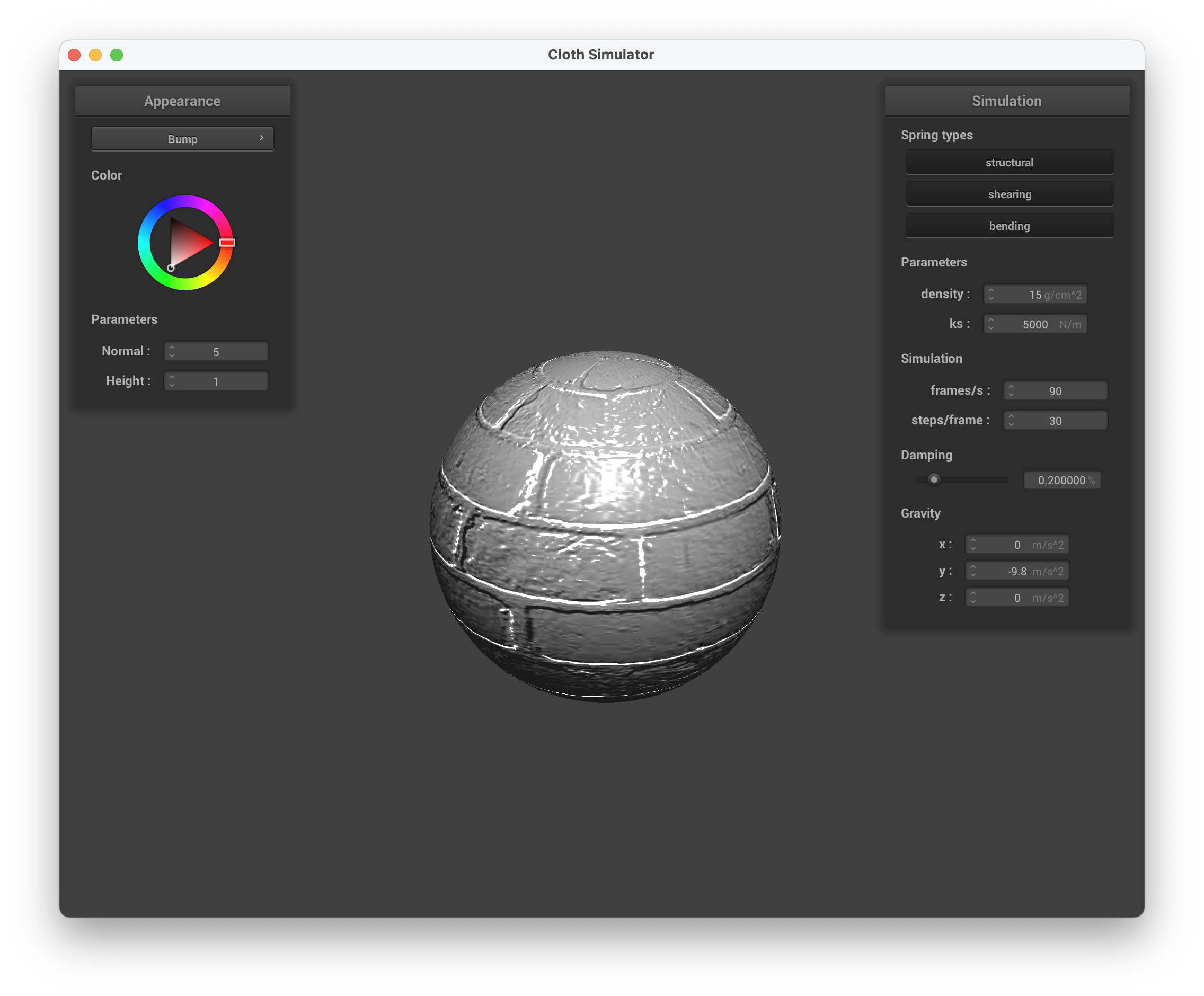
Task: Toggle structural spring type
Action: (x=1009, y=162)
